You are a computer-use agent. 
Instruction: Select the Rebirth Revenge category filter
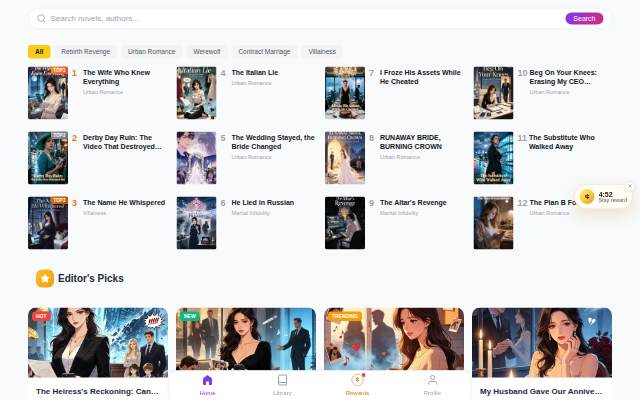click(86, 51)
